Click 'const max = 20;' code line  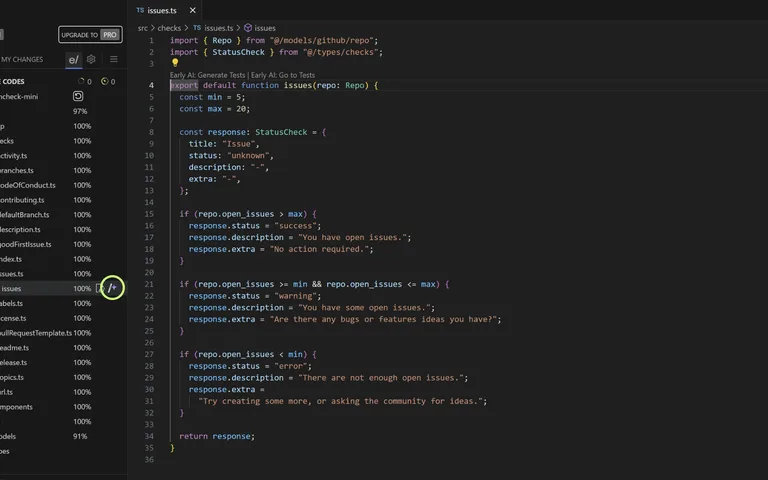coord(215,109)
